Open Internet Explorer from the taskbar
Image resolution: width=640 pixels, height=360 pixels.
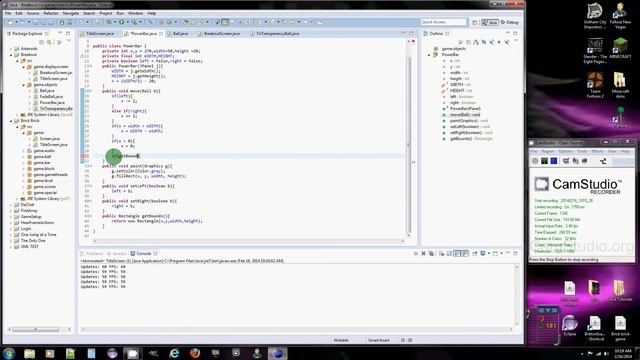[x=174, y=353]
